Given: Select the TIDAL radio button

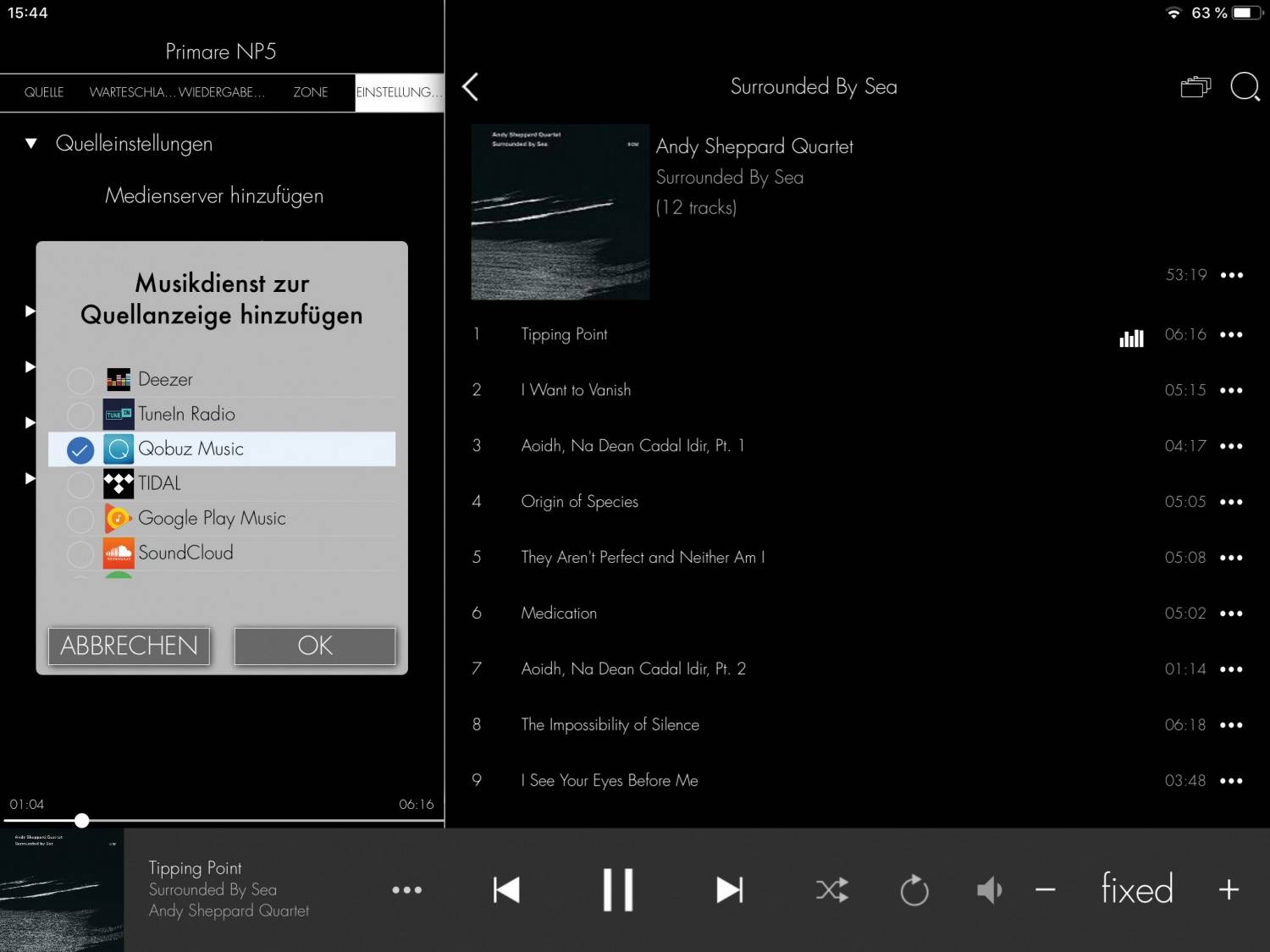Looking at the screenshot, I should click(x=80, y=484).
